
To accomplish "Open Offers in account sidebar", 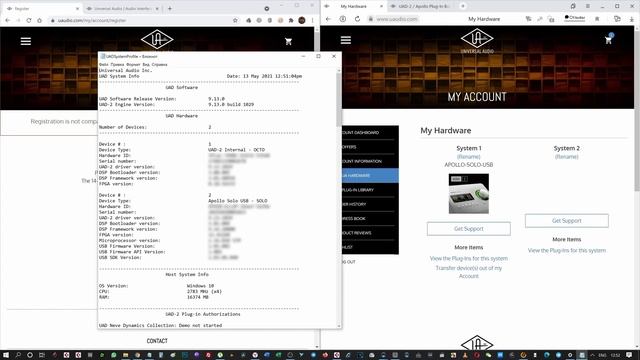I will [369, 147].
